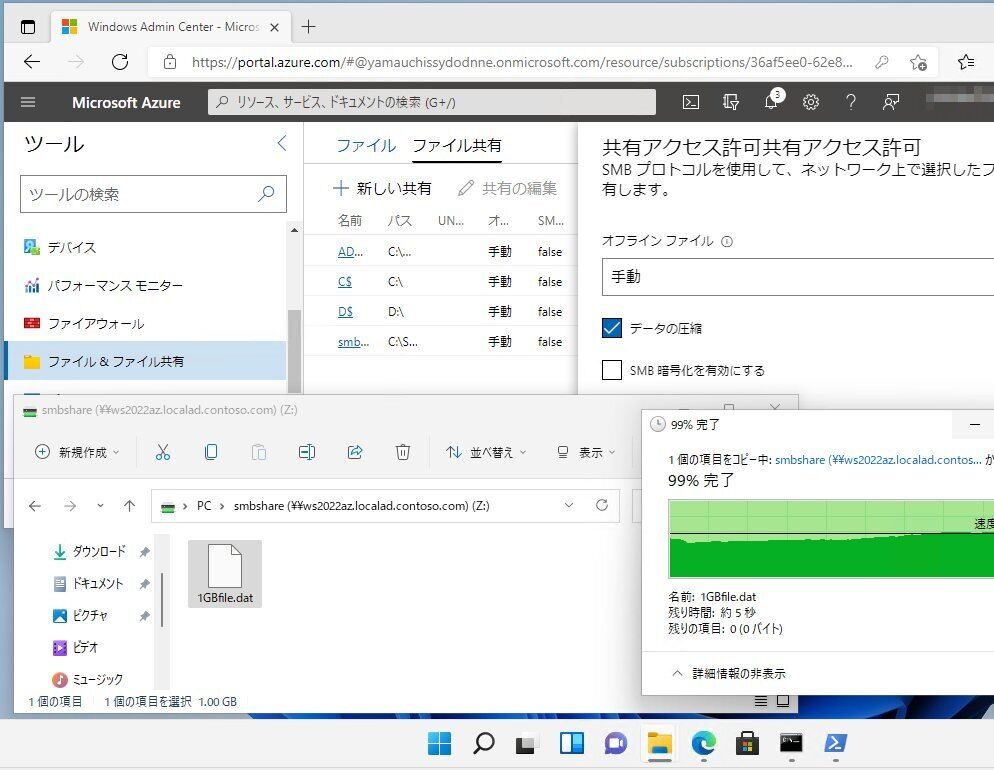Reload the browser page
The height and width of the screenshot is (770, 994).
[x=120, y=61]
